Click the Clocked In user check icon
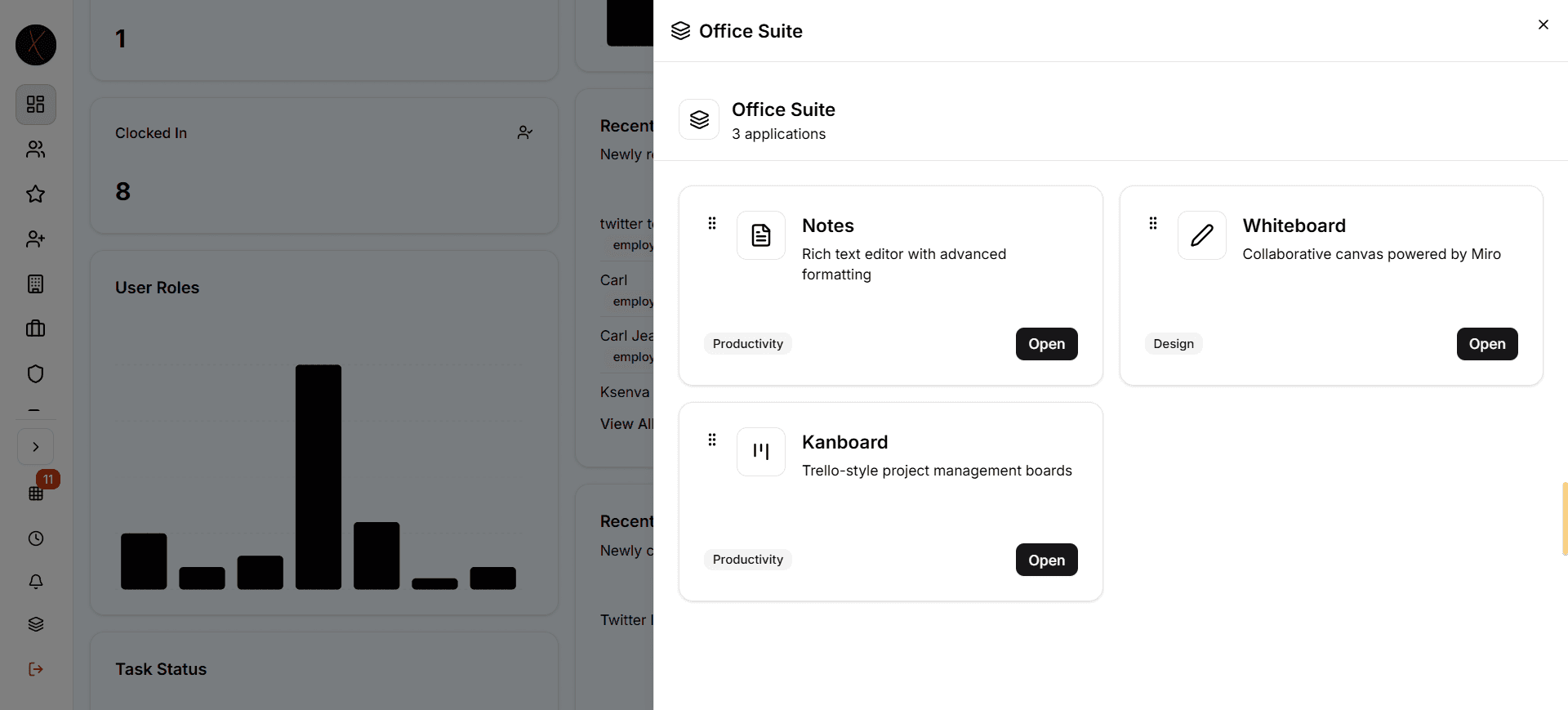Image resolution: width=1568 pixels, height=710 pixels. point(525,132)
